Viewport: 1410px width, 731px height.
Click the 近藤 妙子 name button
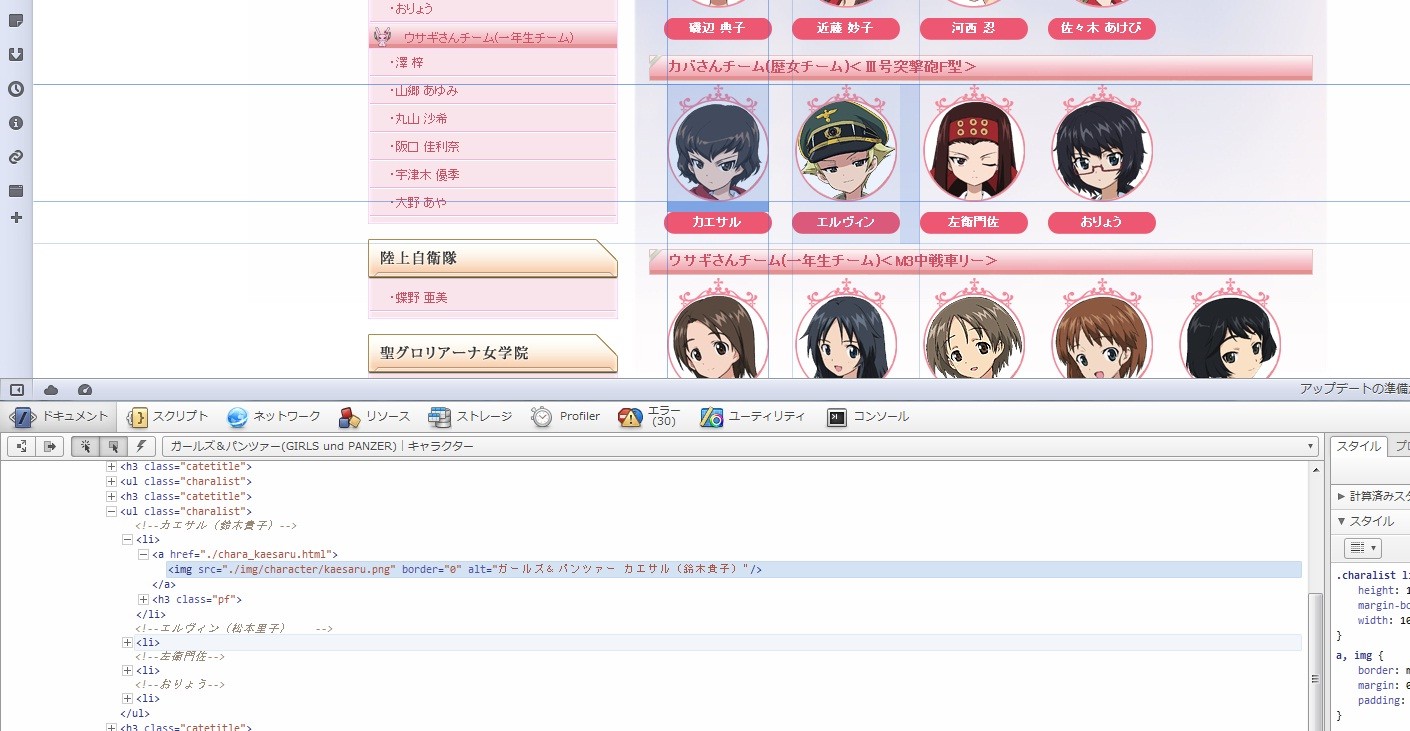pos(846,28)
